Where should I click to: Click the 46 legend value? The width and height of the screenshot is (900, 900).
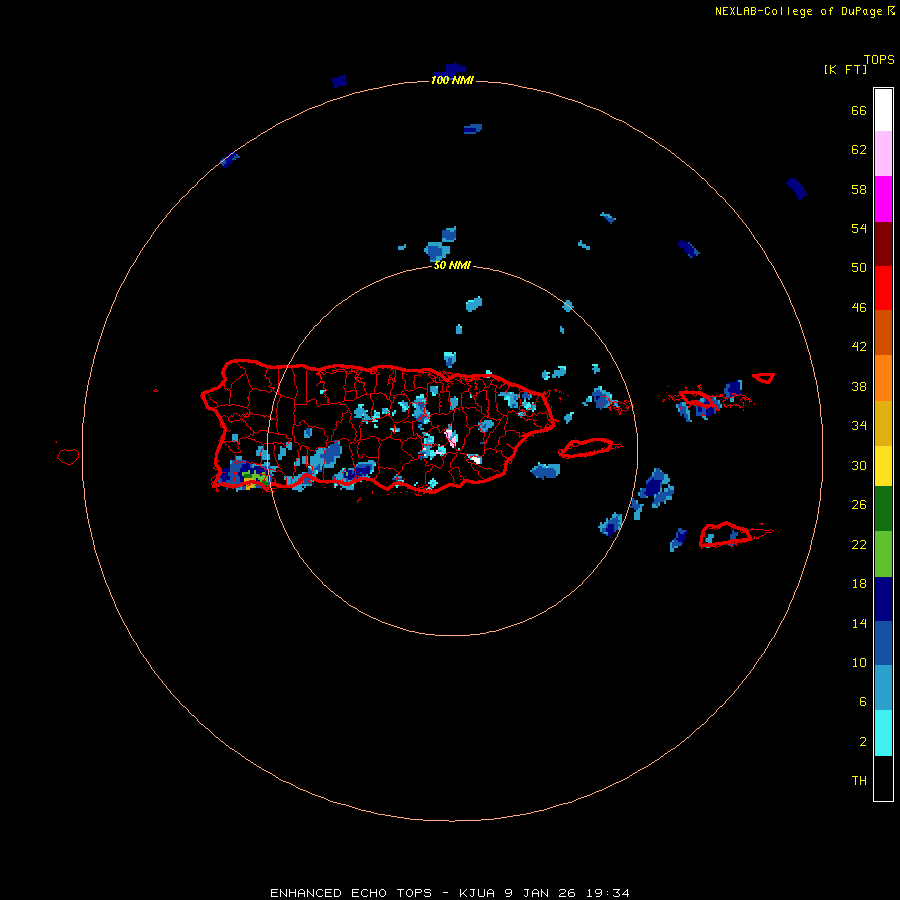click(859, 308)
